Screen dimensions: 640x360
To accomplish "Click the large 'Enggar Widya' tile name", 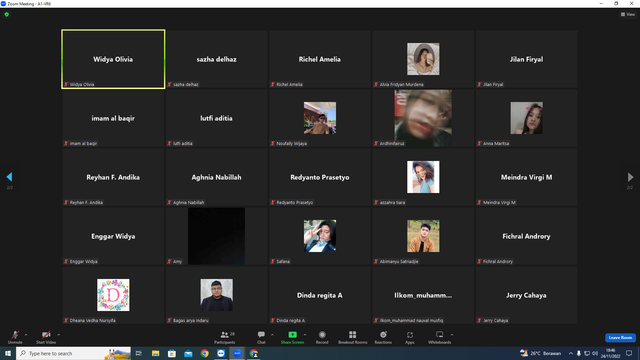I will pyautogui.click(x=113, y=236).
